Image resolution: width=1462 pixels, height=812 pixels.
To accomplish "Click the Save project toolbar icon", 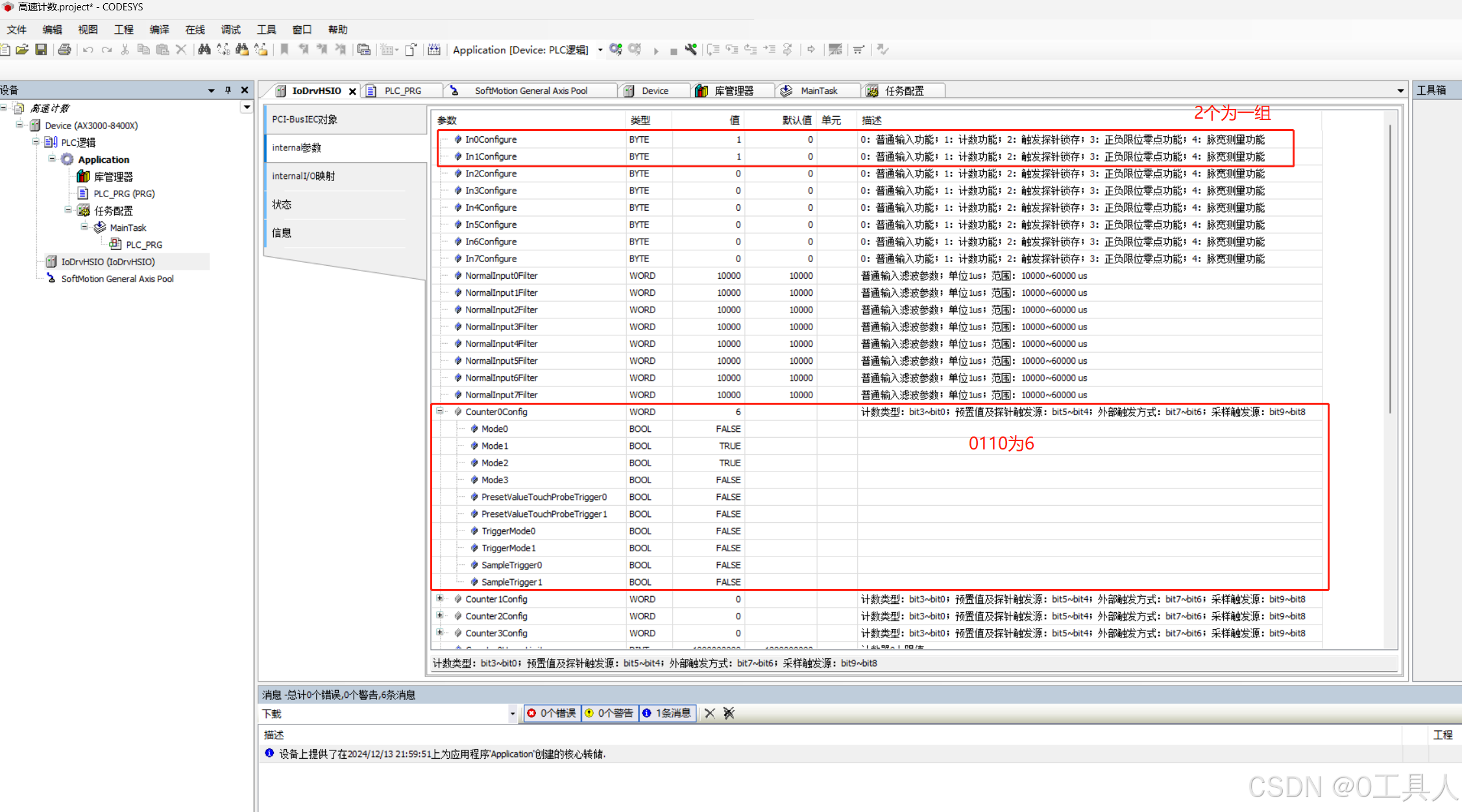I will [41, 49].
